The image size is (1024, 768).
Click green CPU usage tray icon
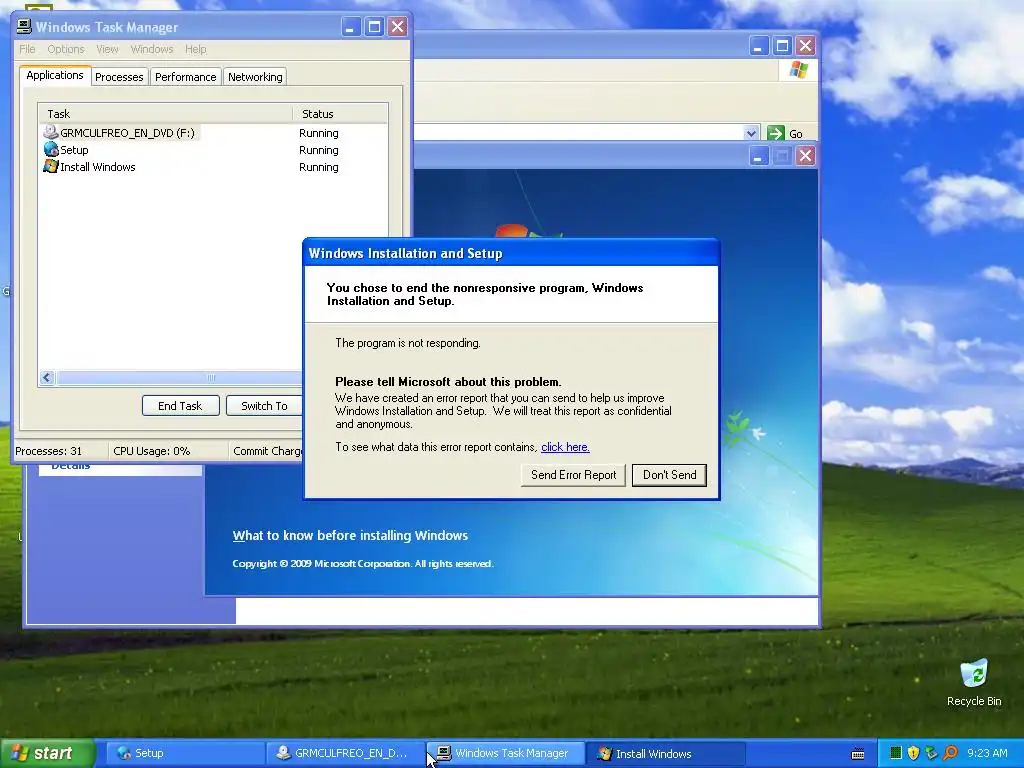(x=895, y=753)
